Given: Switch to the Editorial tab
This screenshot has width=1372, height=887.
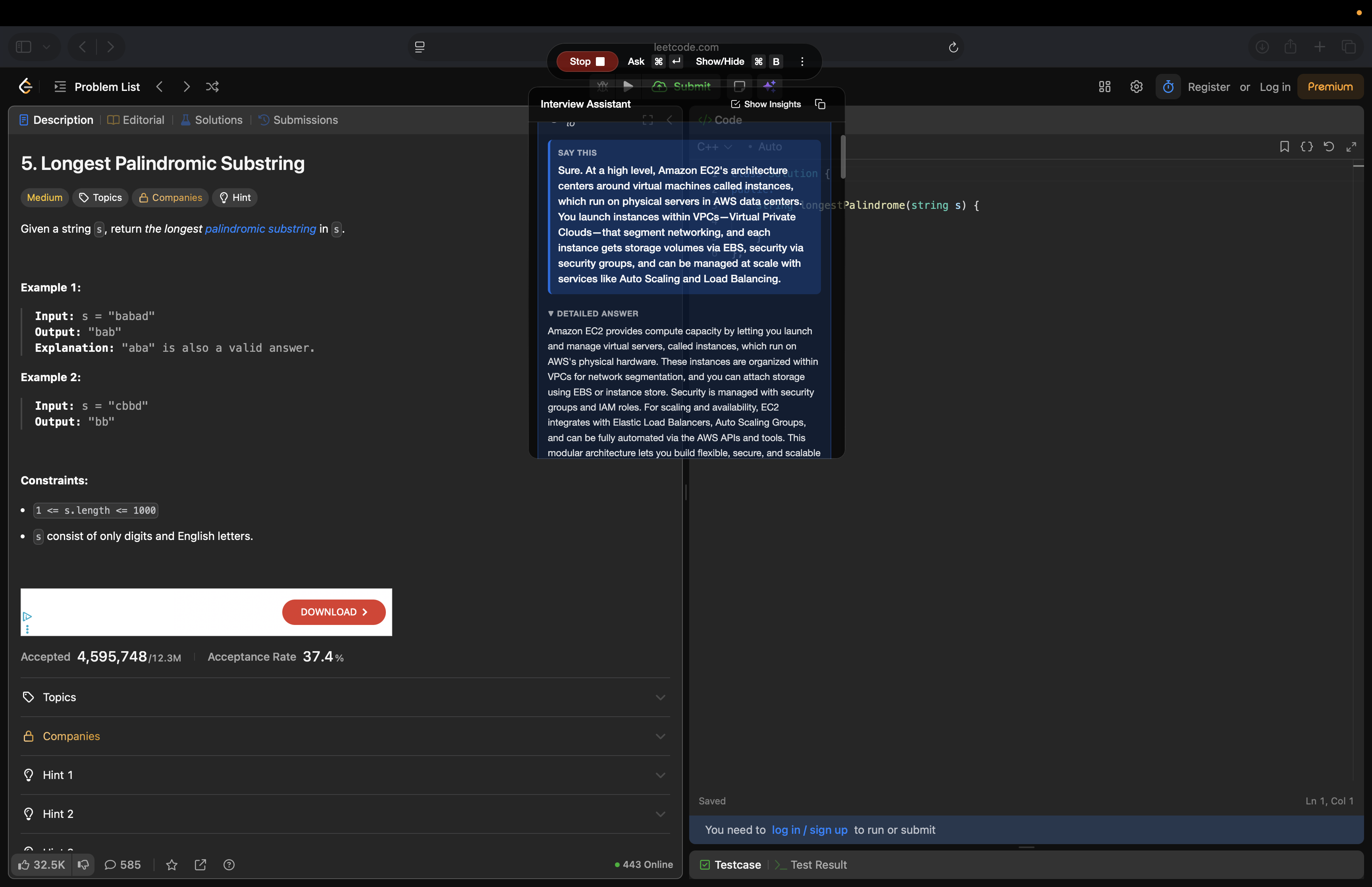Looking at the screenshot, I should click(x=143, y=120).
